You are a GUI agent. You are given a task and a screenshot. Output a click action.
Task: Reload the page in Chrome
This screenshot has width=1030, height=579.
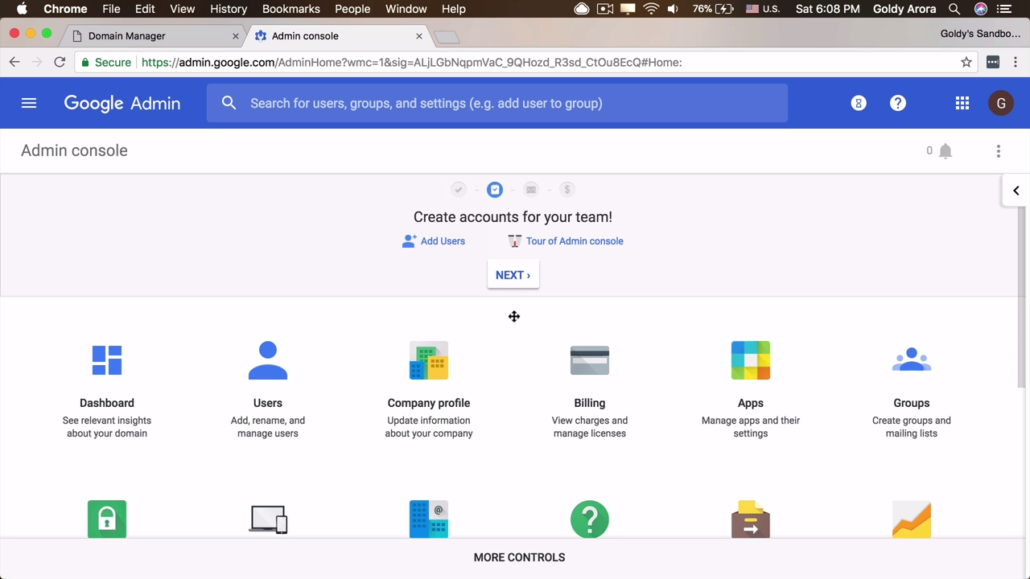[60, 62]
